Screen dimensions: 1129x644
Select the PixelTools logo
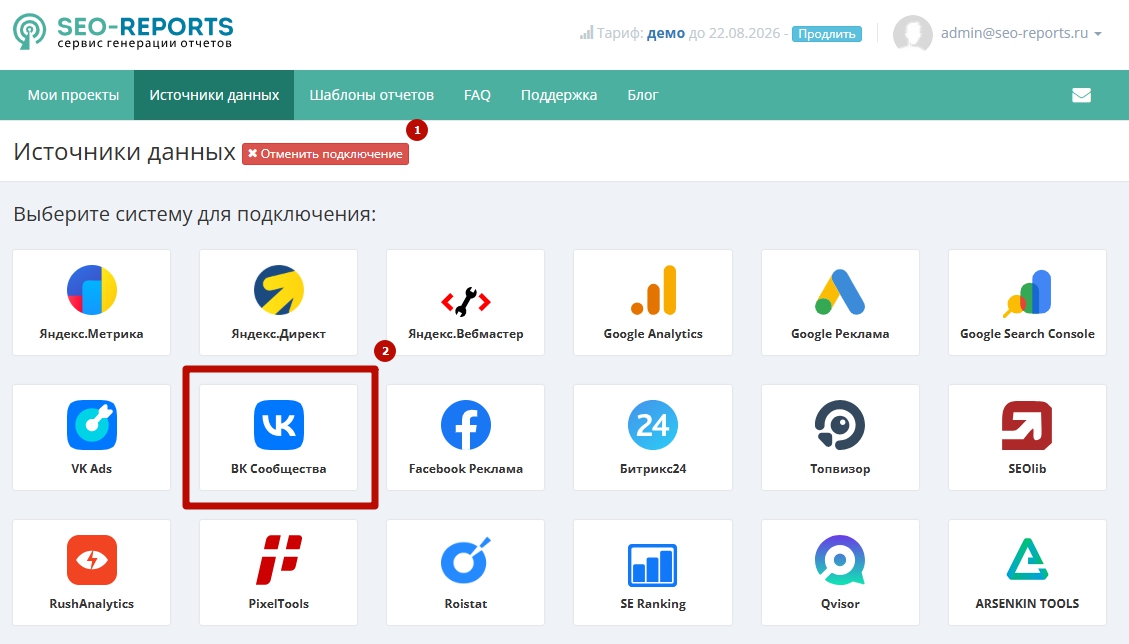pyautogui.click(x=279, y=560)
